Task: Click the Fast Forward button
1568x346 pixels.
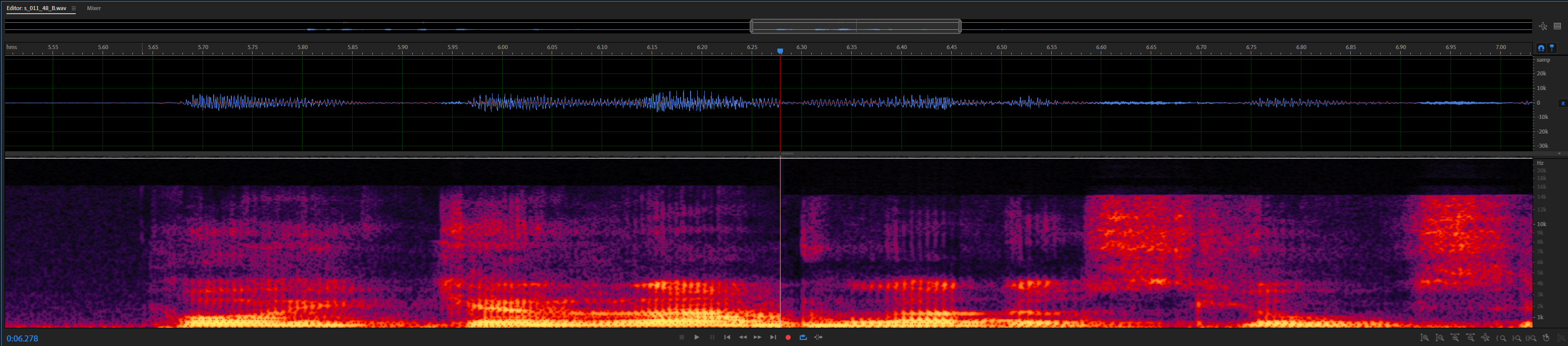Action: click(757, 337)
